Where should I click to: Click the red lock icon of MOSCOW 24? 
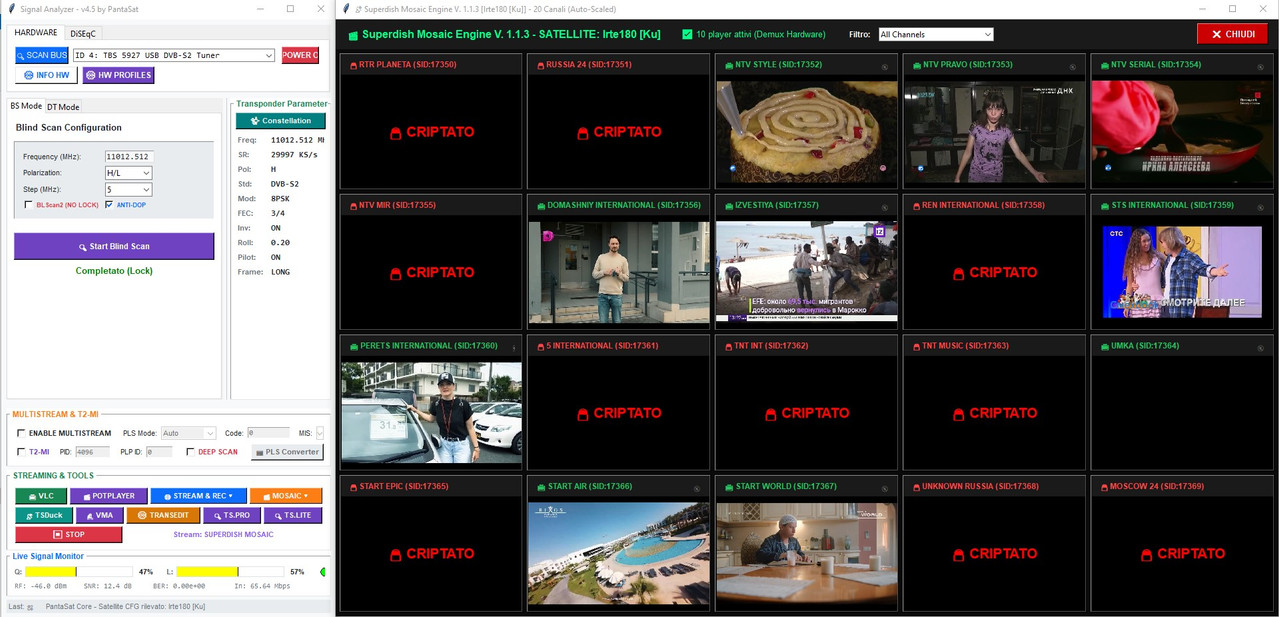1103,487
